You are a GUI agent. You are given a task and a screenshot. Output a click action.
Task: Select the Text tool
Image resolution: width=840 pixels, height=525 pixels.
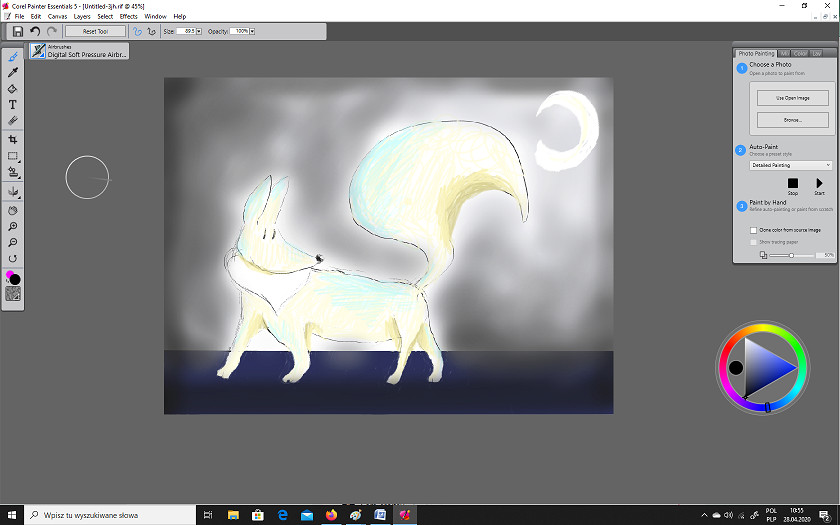click(13, 104)
